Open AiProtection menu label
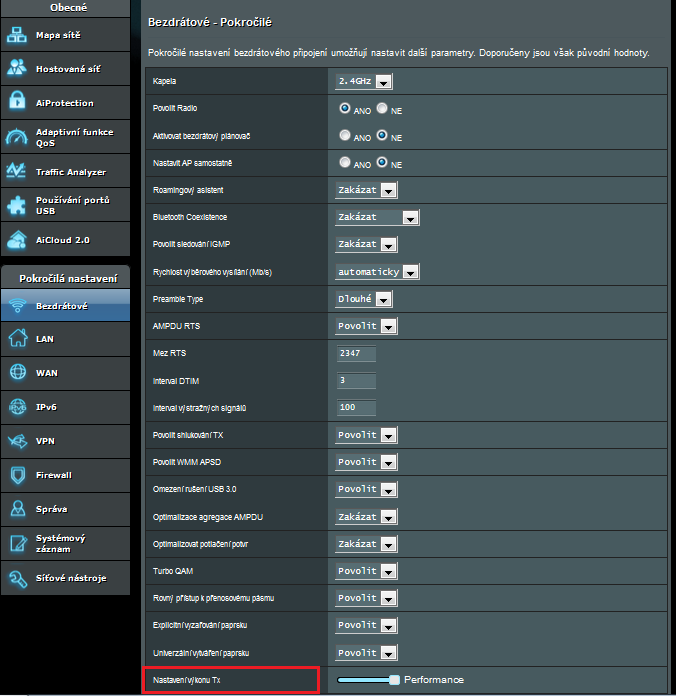Screen dimensions: 676x696 click(x=65, y=103)
